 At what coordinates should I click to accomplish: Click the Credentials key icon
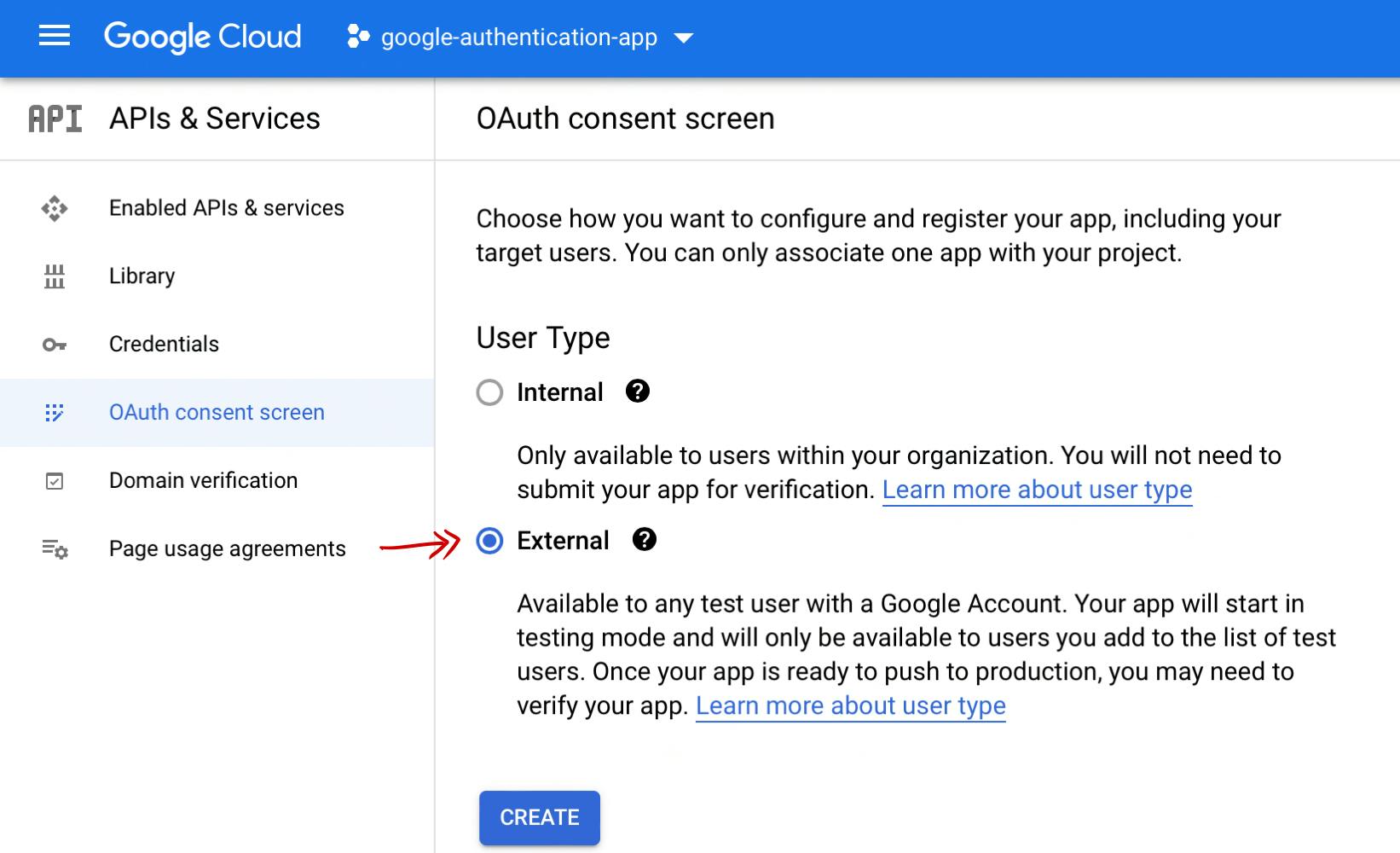55,345
